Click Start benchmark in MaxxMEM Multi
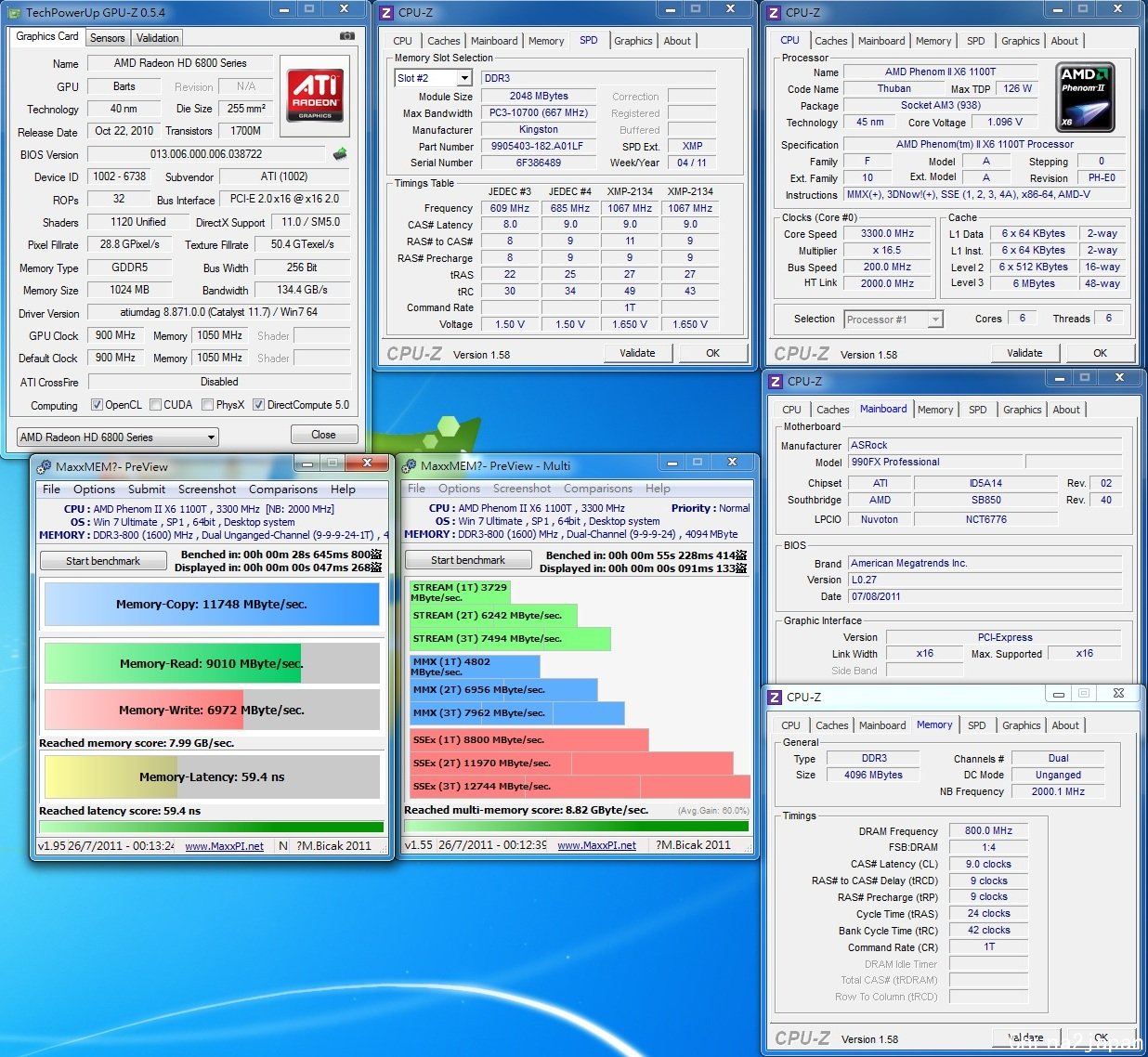The height and width of the screenshot is (1057, 1148). coord(468,560)
